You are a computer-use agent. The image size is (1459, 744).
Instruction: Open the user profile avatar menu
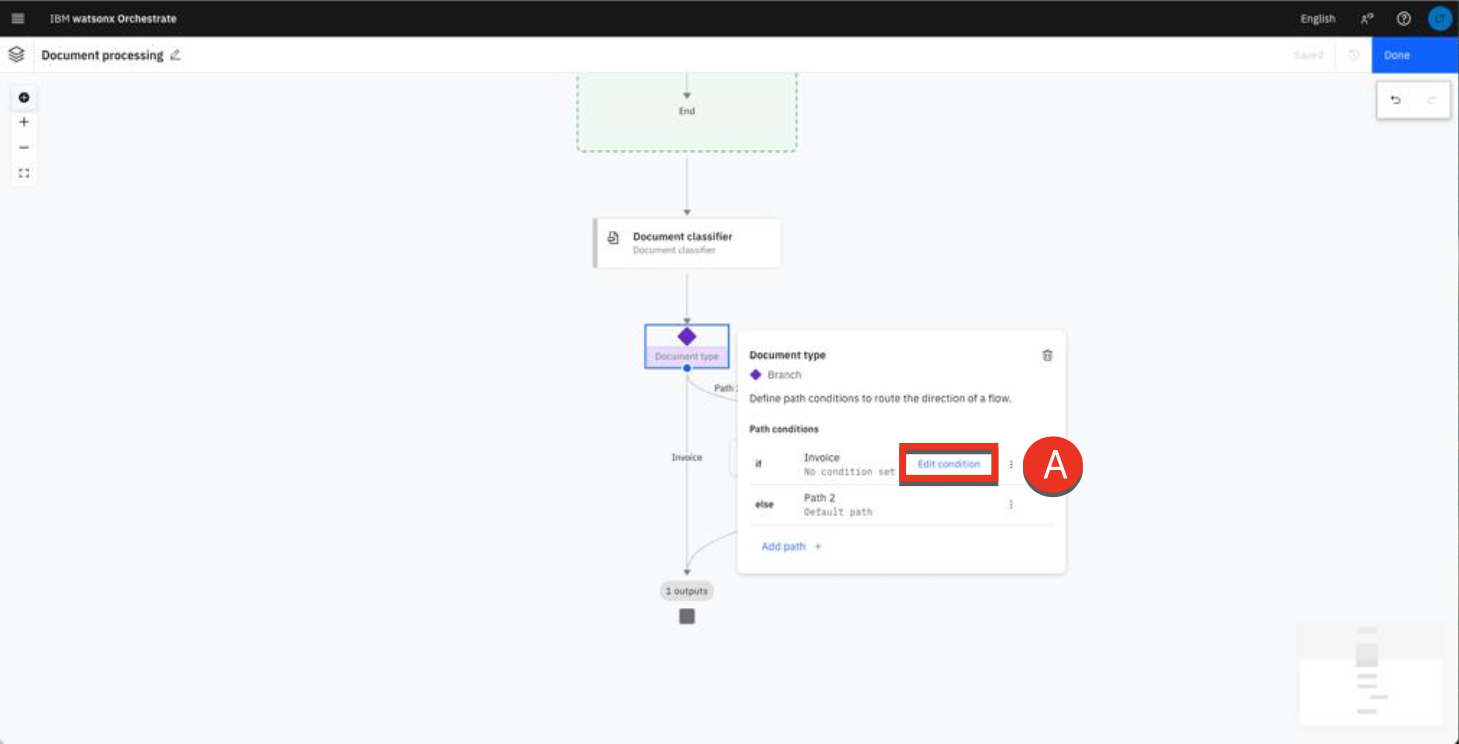pos(1439,19)
